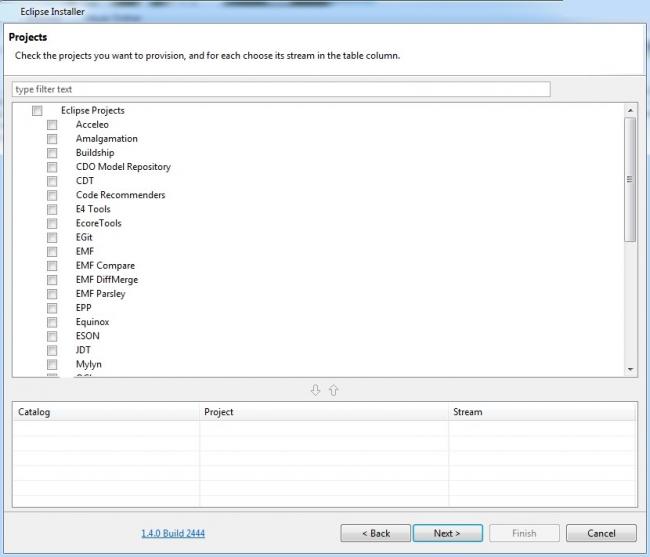Proceed with the Next button
Screen dimensions: 650x557
click(448, 533)
